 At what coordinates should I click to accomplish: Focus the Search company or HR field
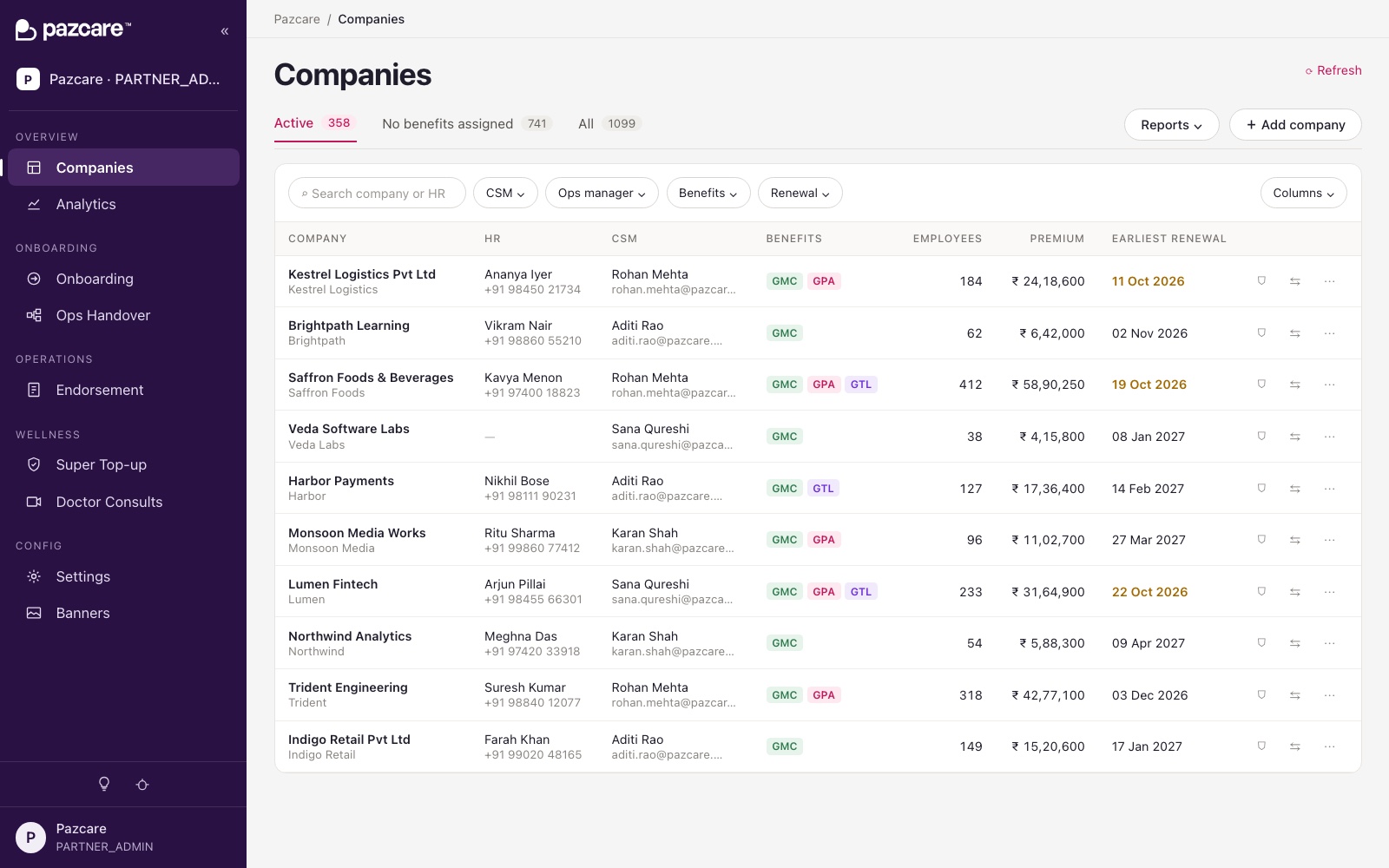(377, 193)
